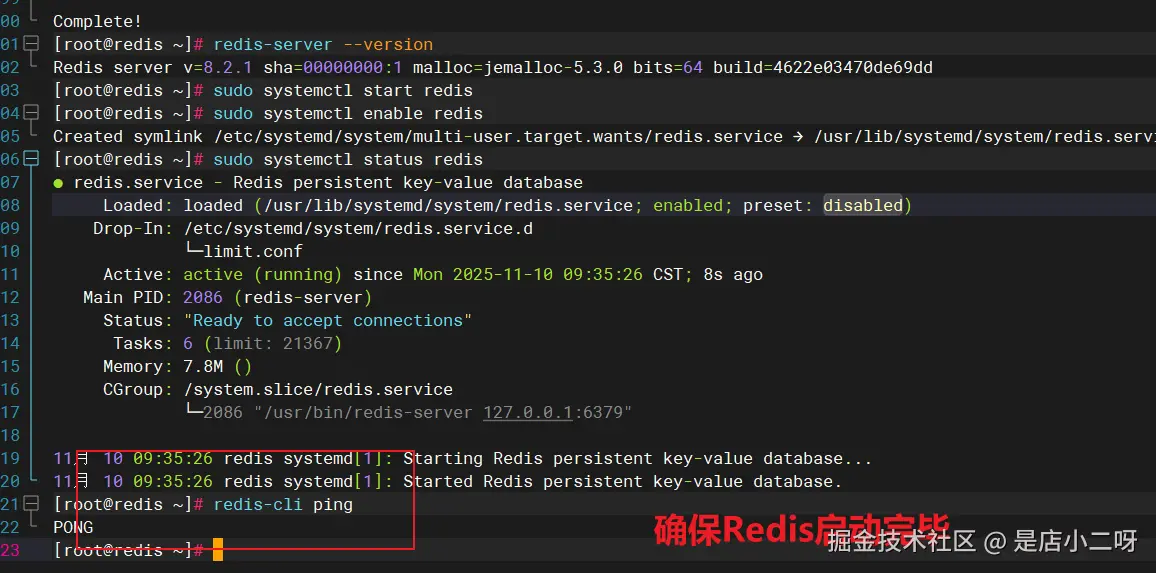Click the "Created symlink" output line

tap(605, 136)
